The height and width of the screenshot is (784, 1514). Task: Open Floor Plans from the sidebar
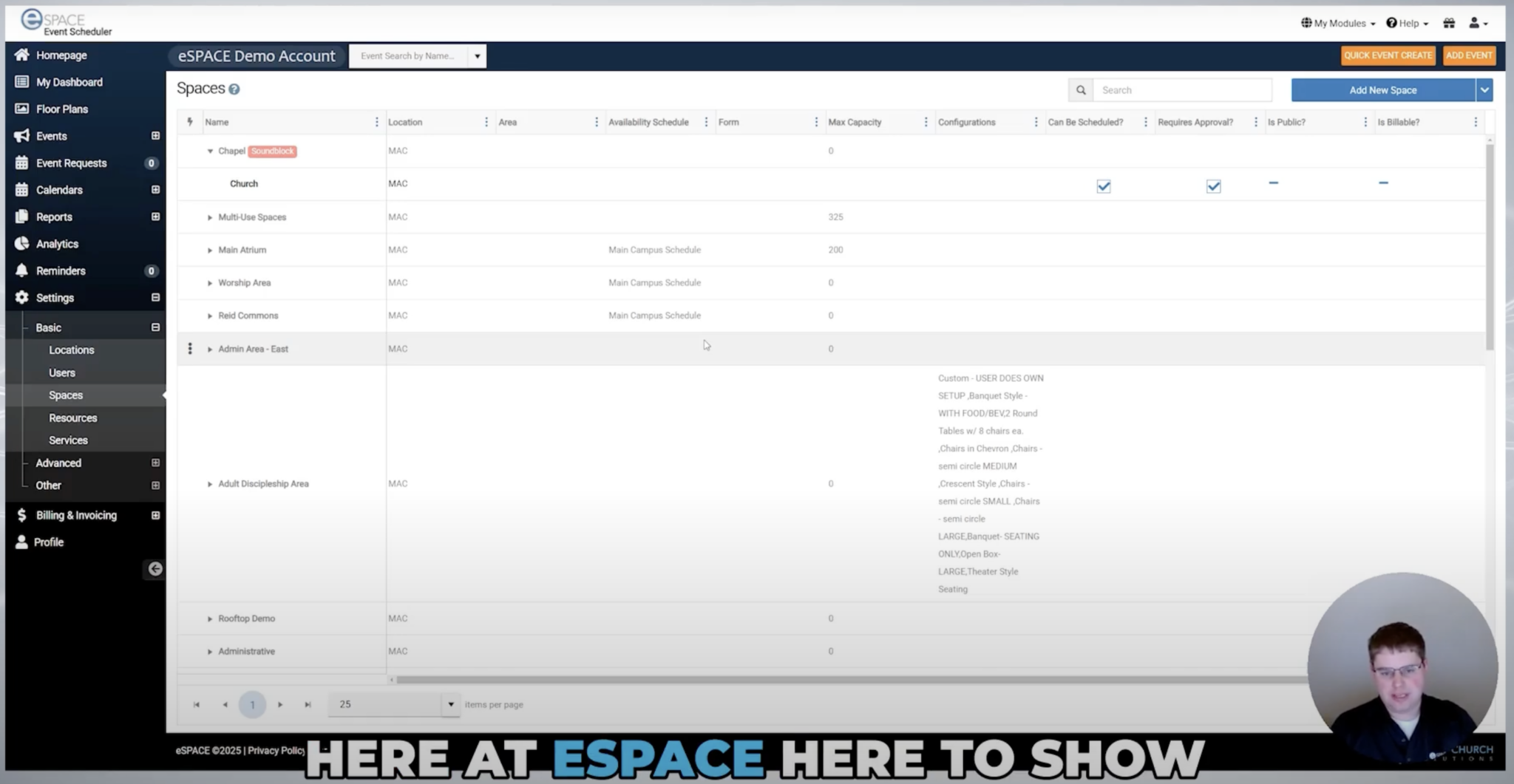[62, 109]
